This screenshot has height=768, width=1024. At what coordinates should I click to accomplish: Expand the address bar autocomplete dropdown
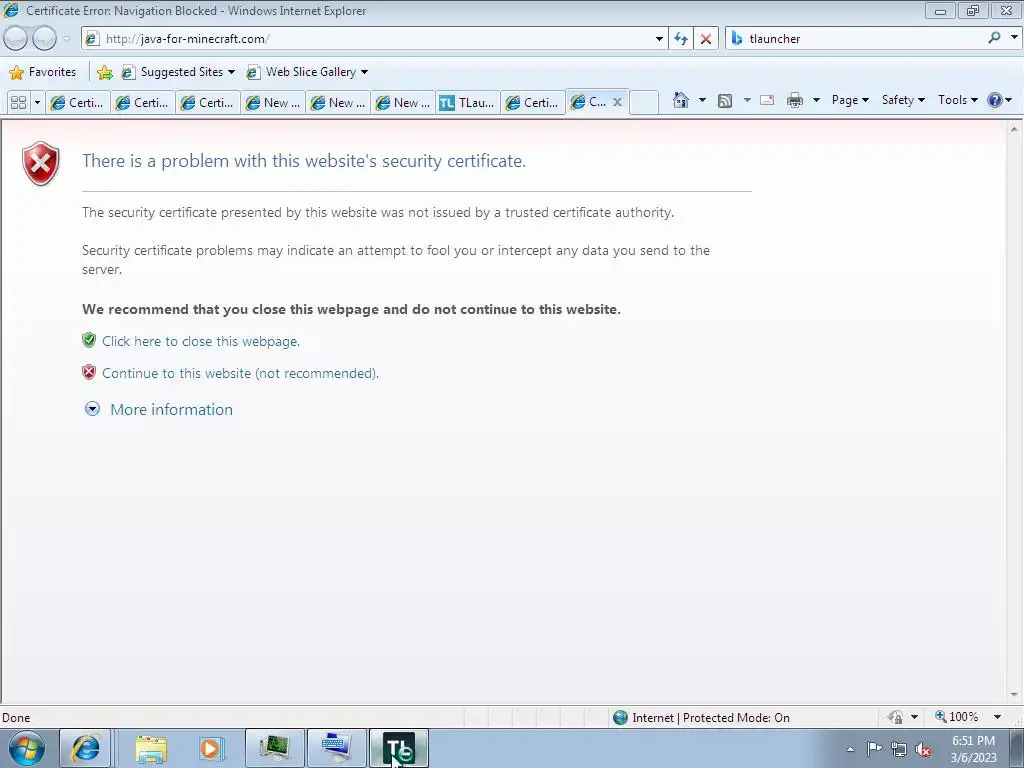[x=659, y=39]
